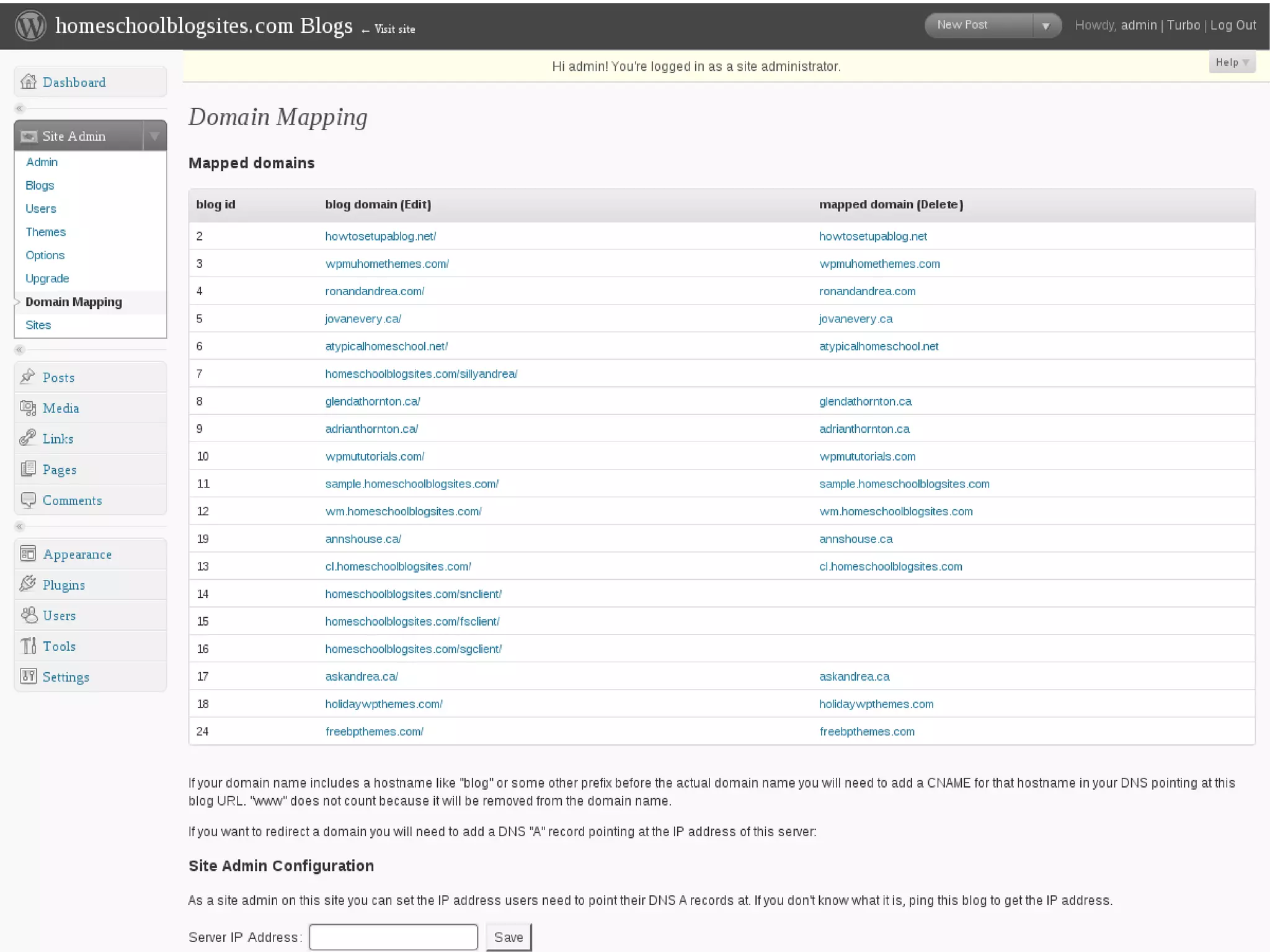Click the Tools icon in sidebar
The width and height of the screenshot is (1270, 952).
pyautogui.click(x=28, y=646)
